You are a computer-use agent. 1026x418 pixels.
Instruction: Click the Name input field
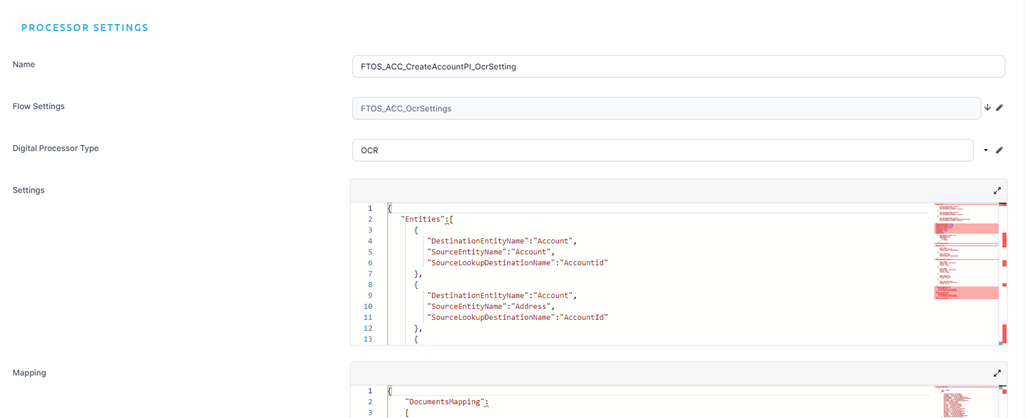point(677,66)
